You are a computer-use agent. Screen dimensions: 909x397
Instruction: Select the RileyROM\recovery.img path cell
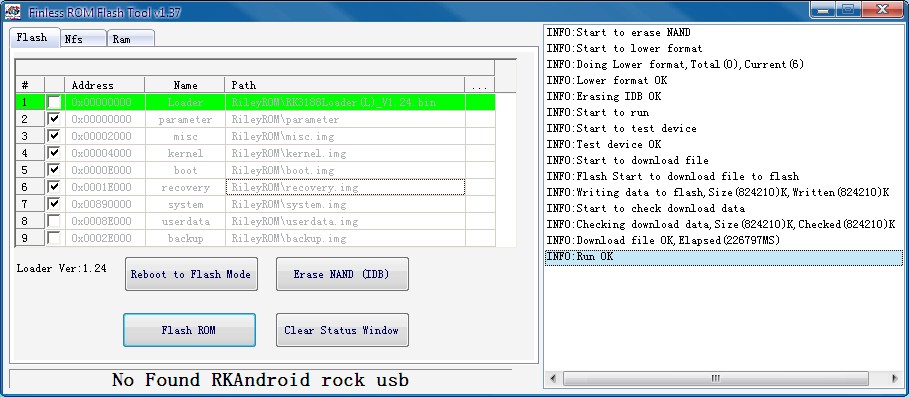click(345, 187)
